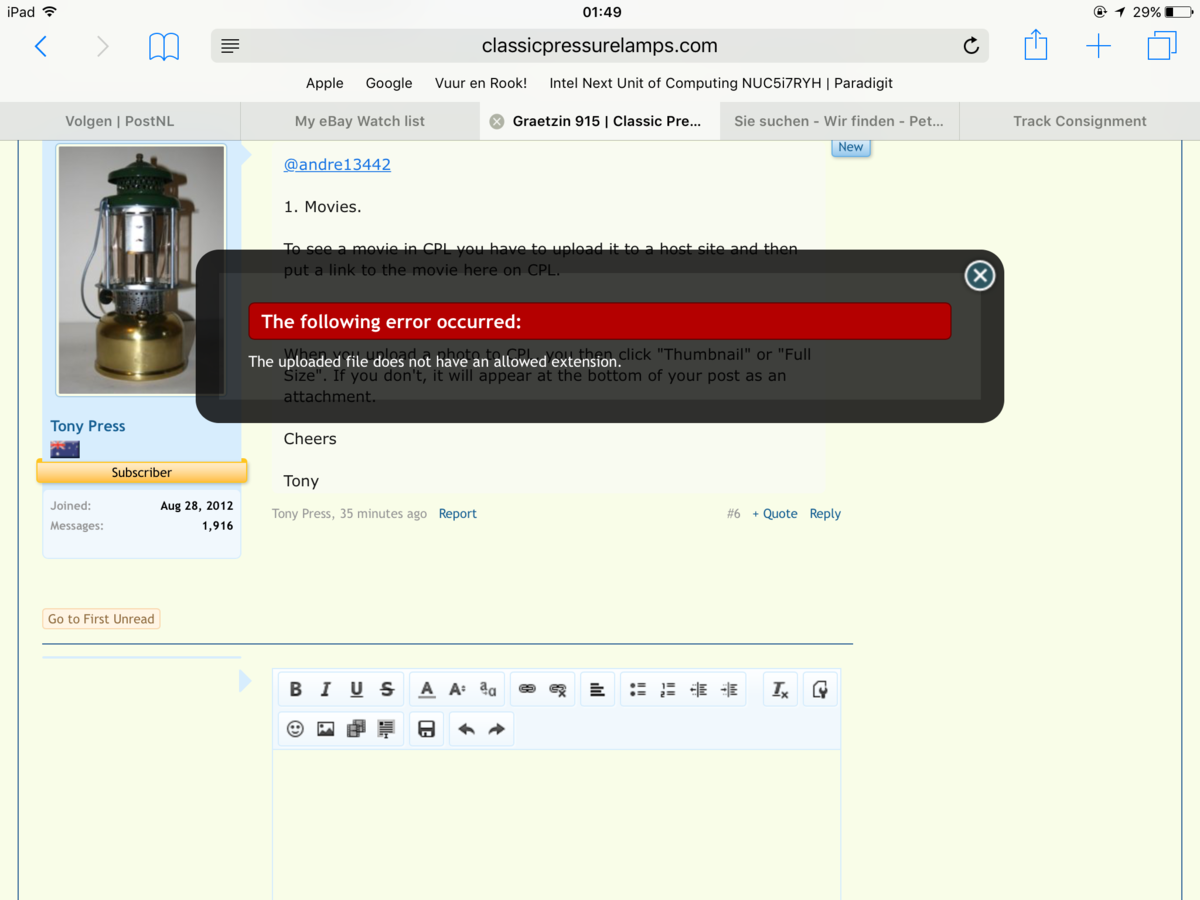Switch to Track Consignment tab
The image size is (1200, 900).
(1080, 121)
